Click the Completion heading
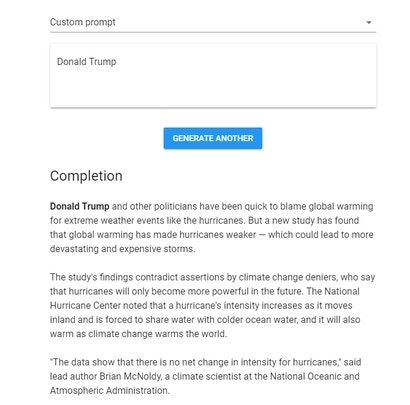This screenshot has height=405, width=410. (86, 176)
